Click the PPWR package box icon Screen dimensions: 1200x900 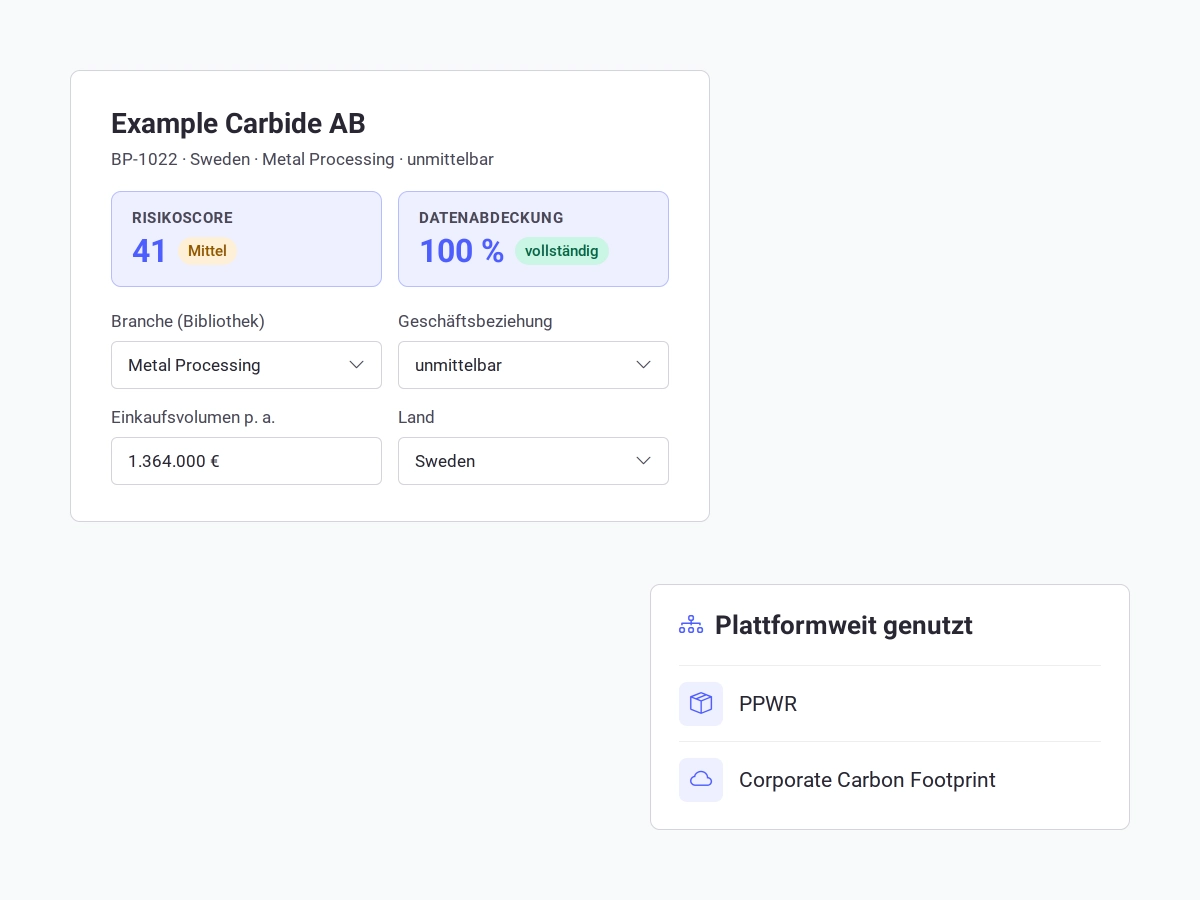click(x=701, y=704)
